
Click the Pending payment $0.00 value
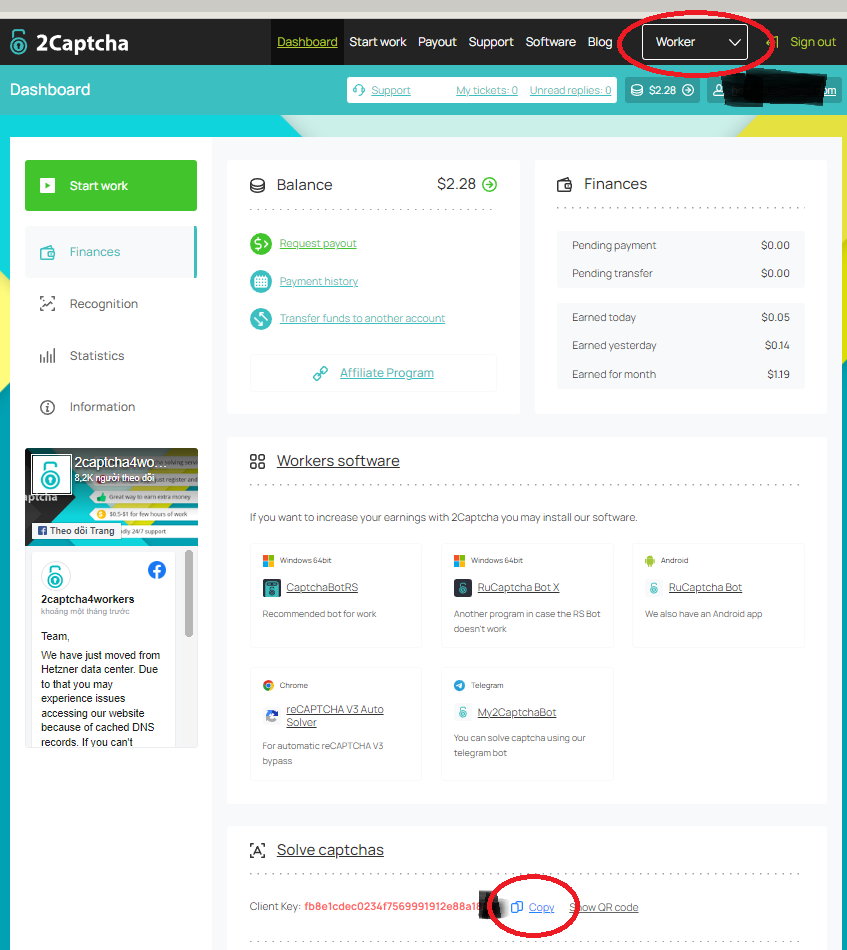coord(775,245)
